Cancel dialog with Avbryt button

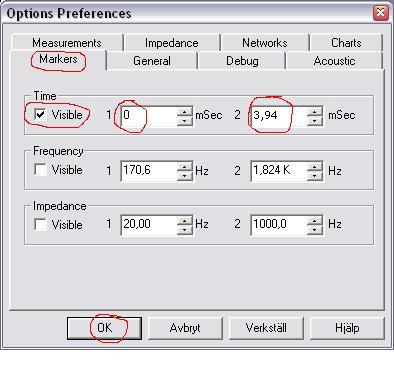point(185,328)
